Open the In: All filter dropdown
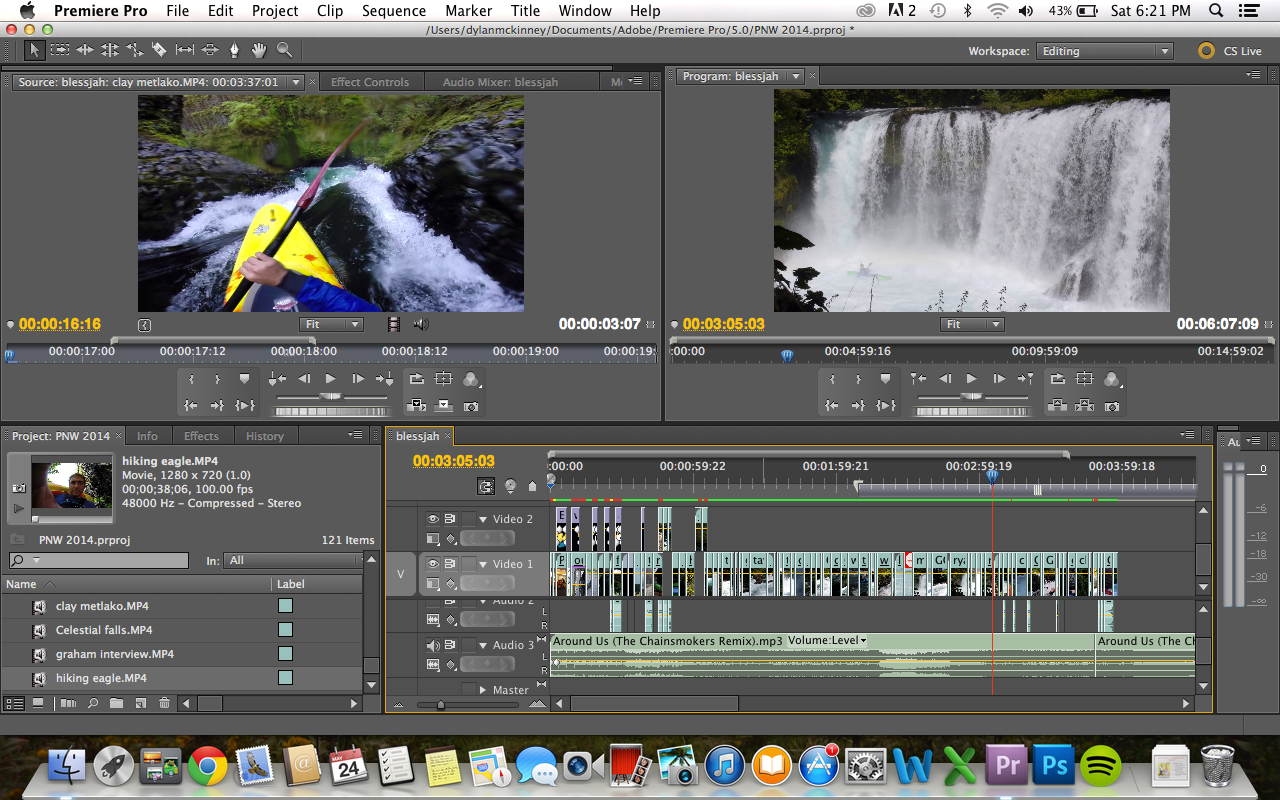 (x=293, y=560)
